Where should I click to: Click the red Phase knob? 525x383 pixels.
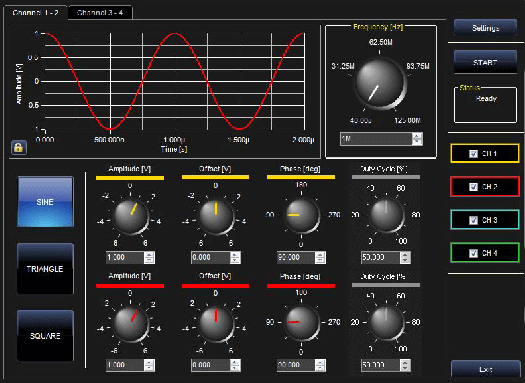tap(301, 323)
